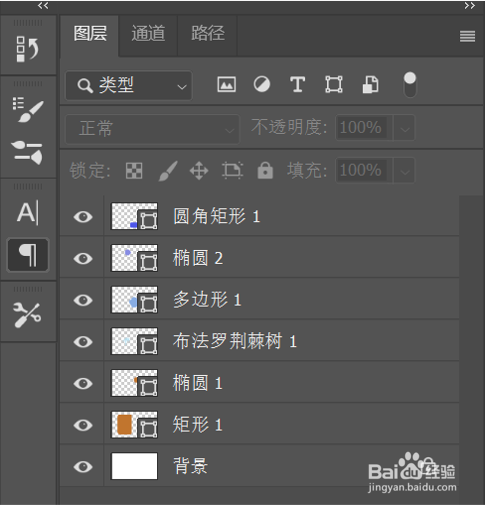Select layer name 圆角矩形 1
This screenshot has width=485, height=505.
tap(217, 217)
